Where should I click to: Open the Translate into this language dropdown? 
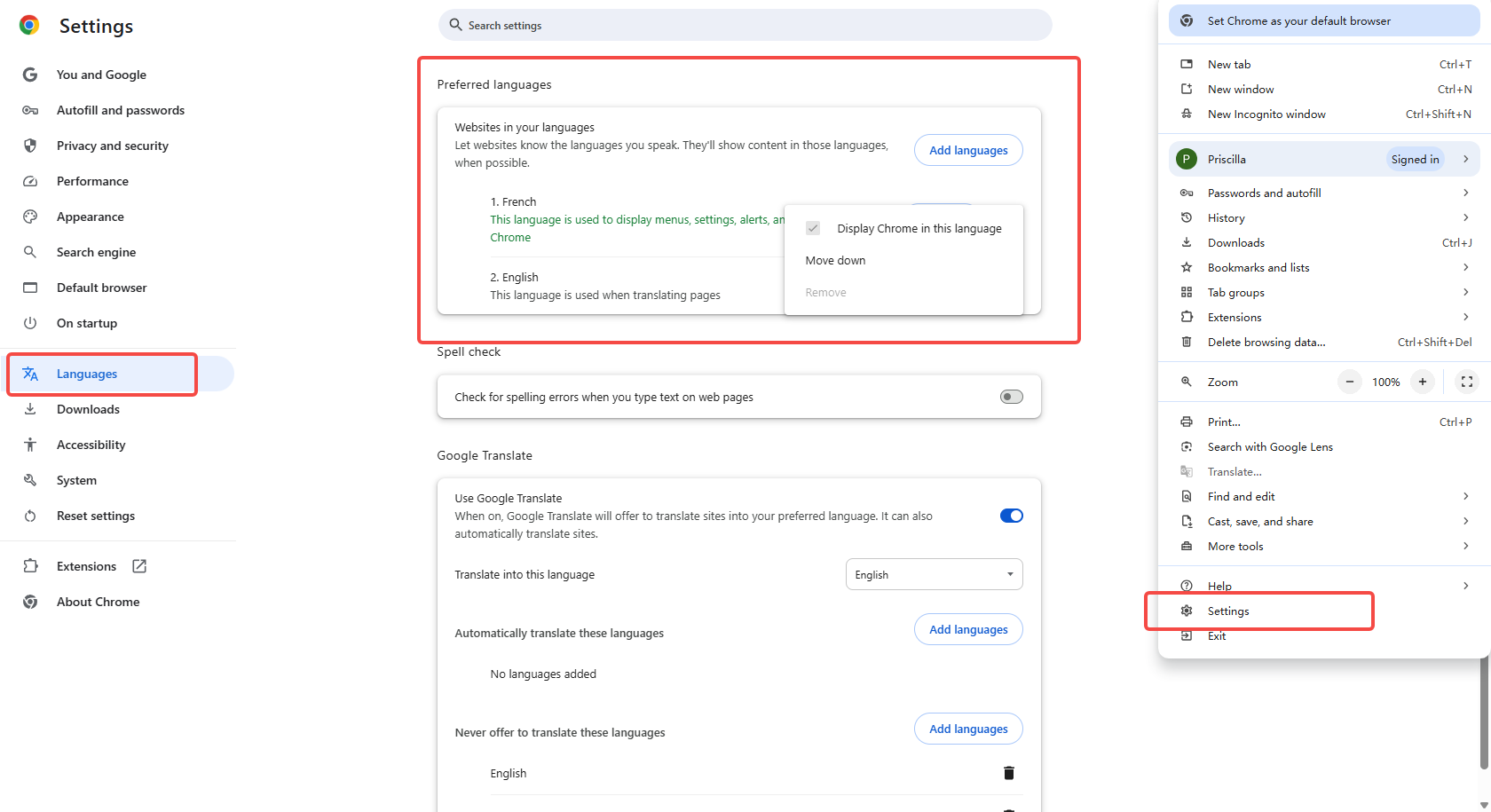pos(934,574)
